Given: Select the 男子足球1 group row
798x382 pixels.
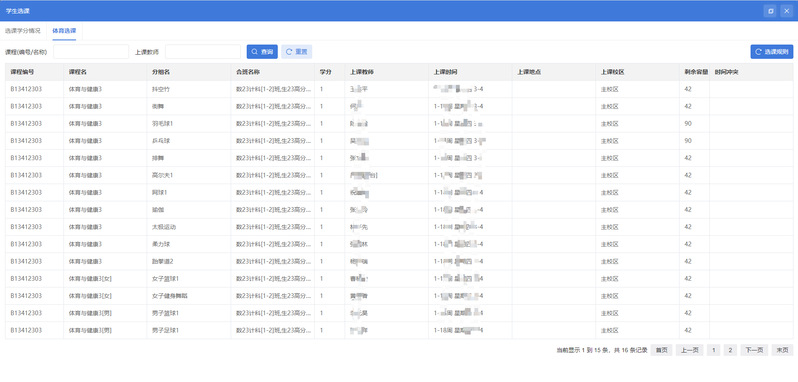Looking at the screenshot, I should point(399,330).
